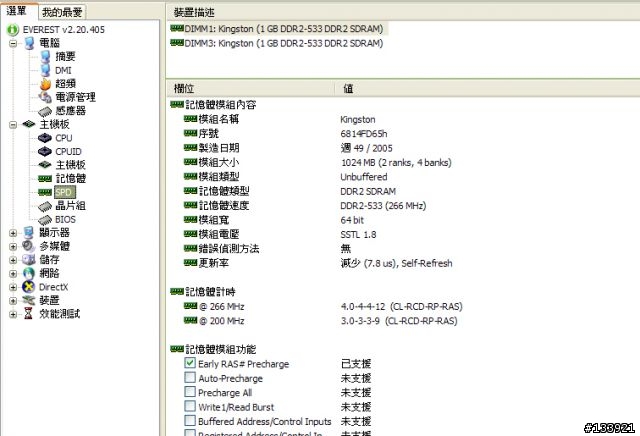Click the 主機板 sub-item board icon
Screen dimensions: 640x436
(x=45, y=165)
